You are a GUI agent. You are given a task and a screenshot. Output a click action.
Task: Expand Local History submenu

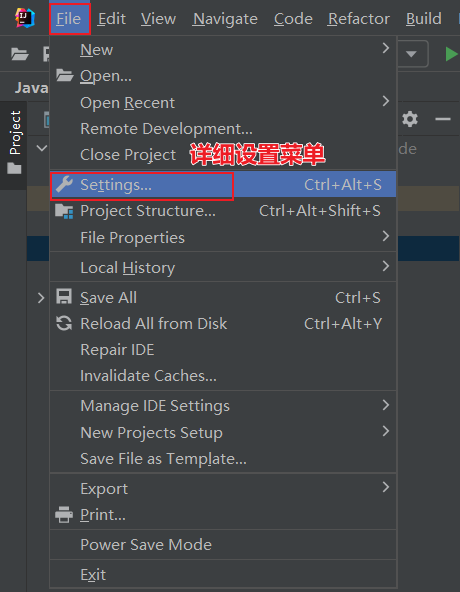223,268
